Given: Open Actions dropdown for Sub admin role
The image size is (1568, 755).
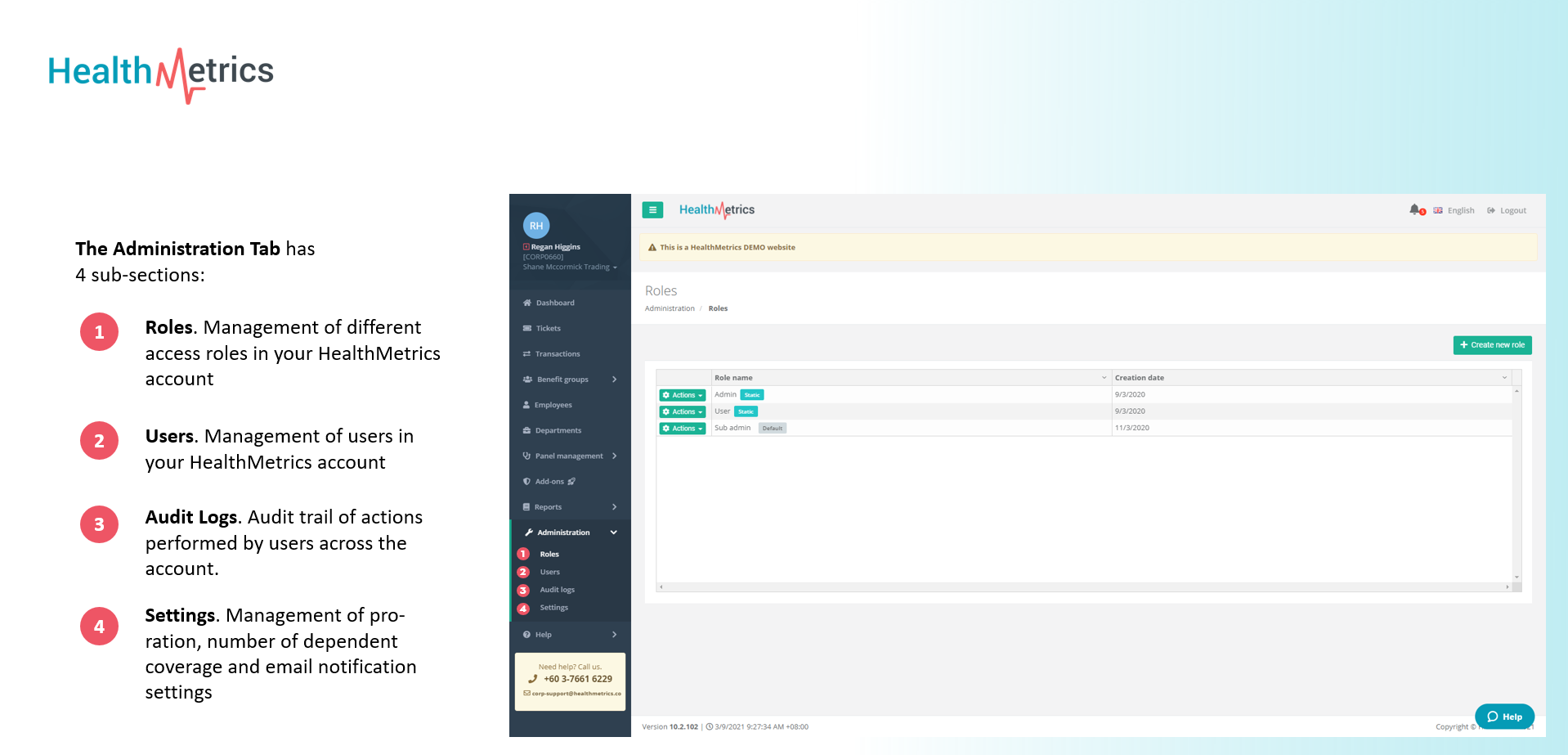Looking at the screenshot, I should pos(683,429).
